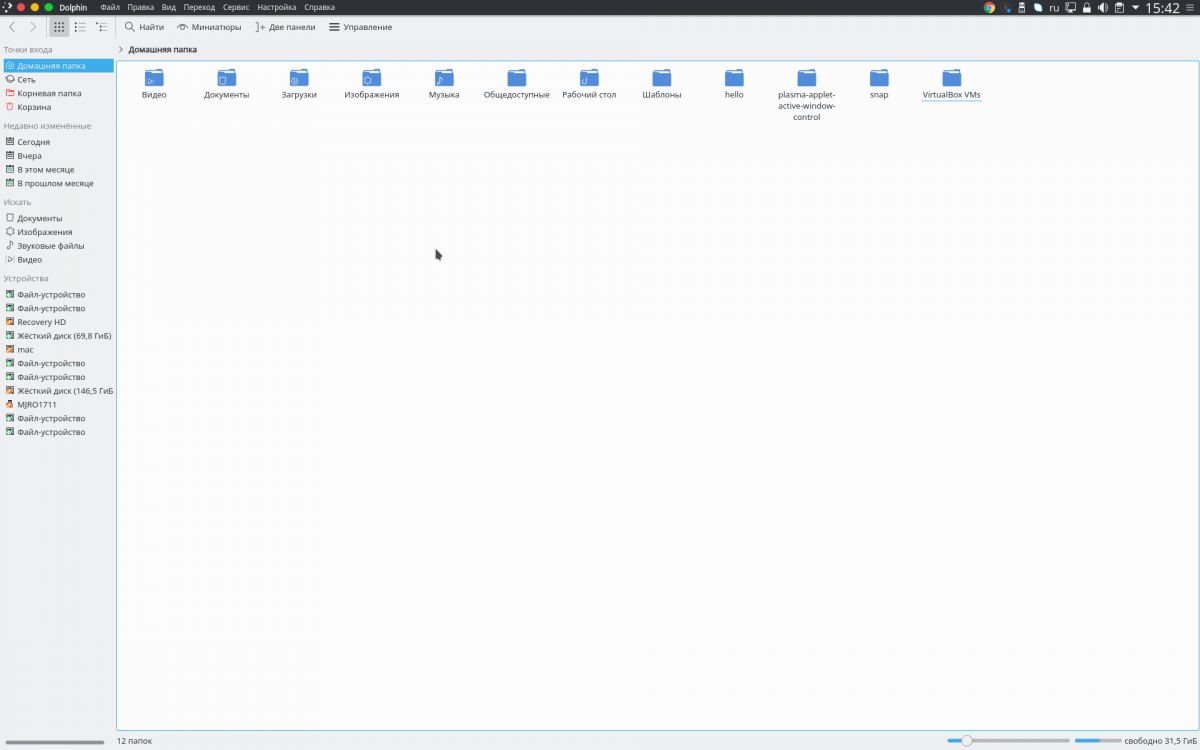Open the Файл menu

coord(110,7)
